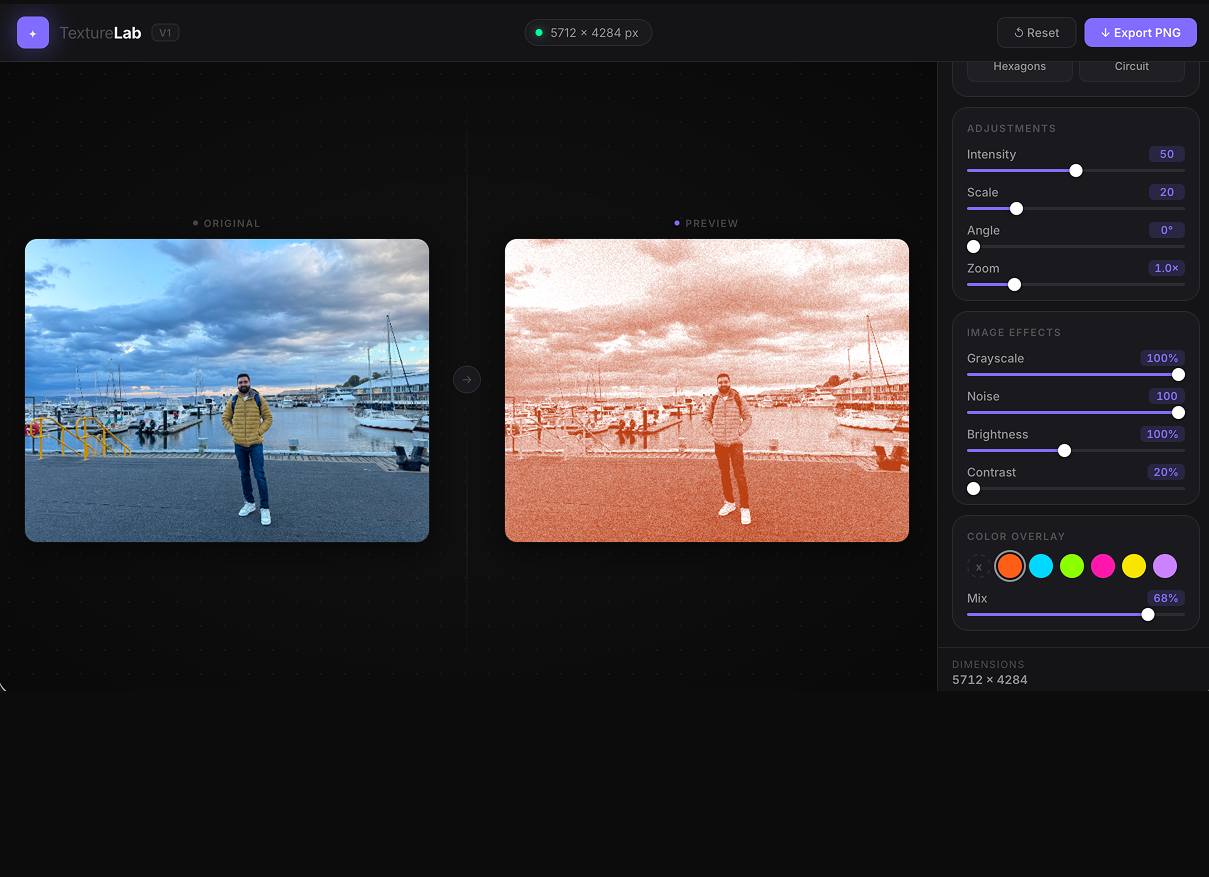Click the TextureLab sparkle logo icon
The width and height of the screenshot is (1209, 877).
point(33,33)
